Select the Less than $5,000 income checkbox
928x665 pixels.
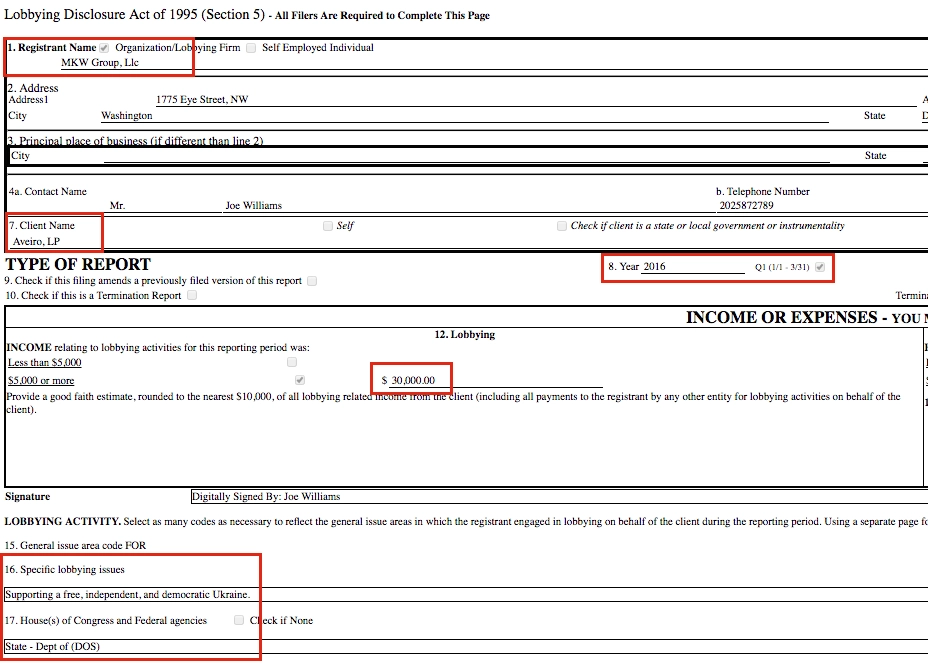(x=292, y=362)
